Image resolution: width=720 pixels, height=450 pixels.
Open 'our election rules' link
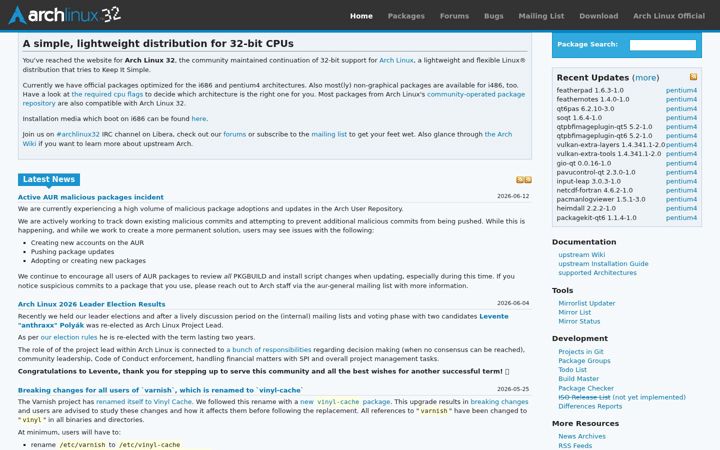[x=69, y=337]
